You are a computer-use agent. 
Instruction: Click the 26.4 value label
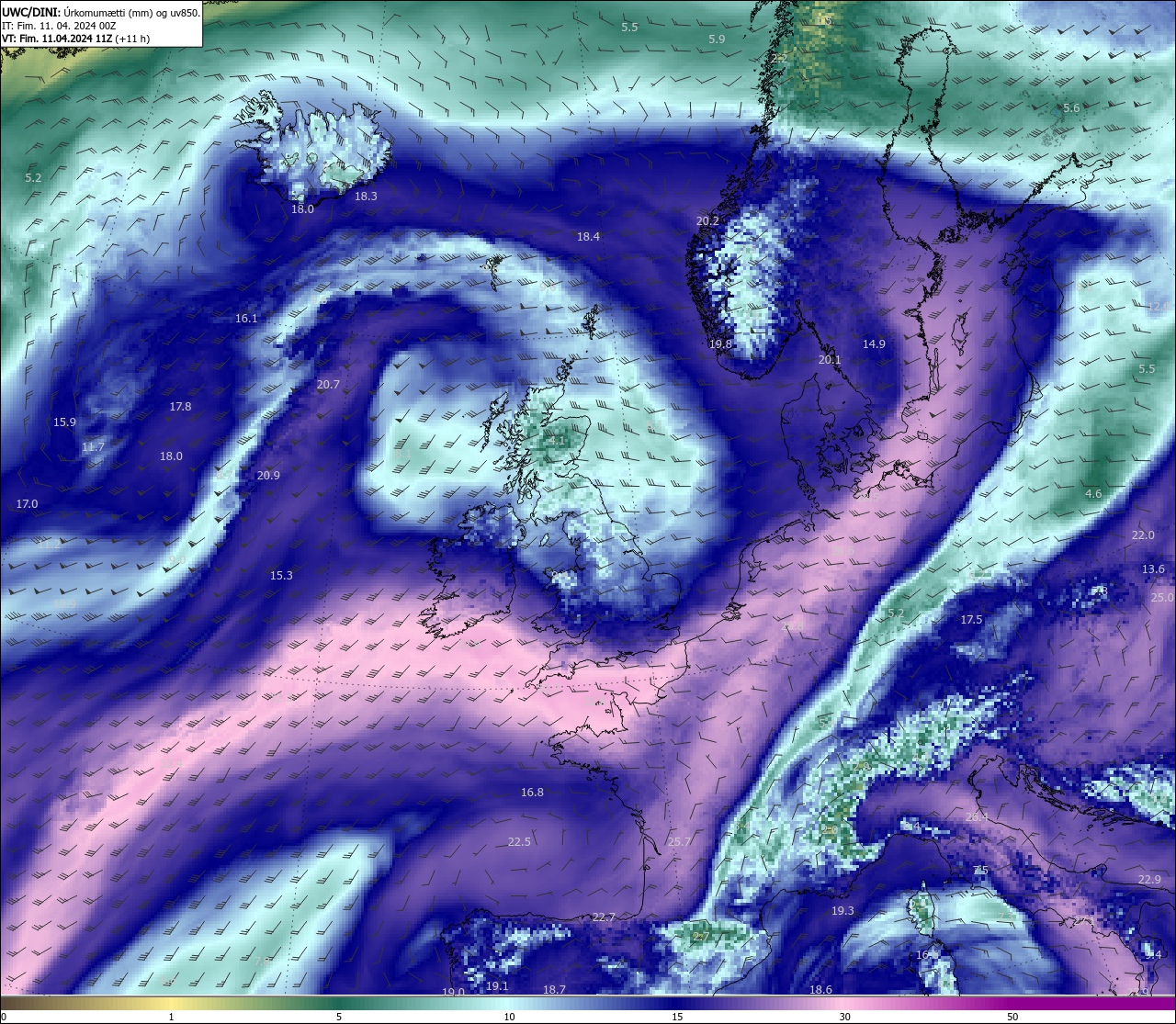977,817
